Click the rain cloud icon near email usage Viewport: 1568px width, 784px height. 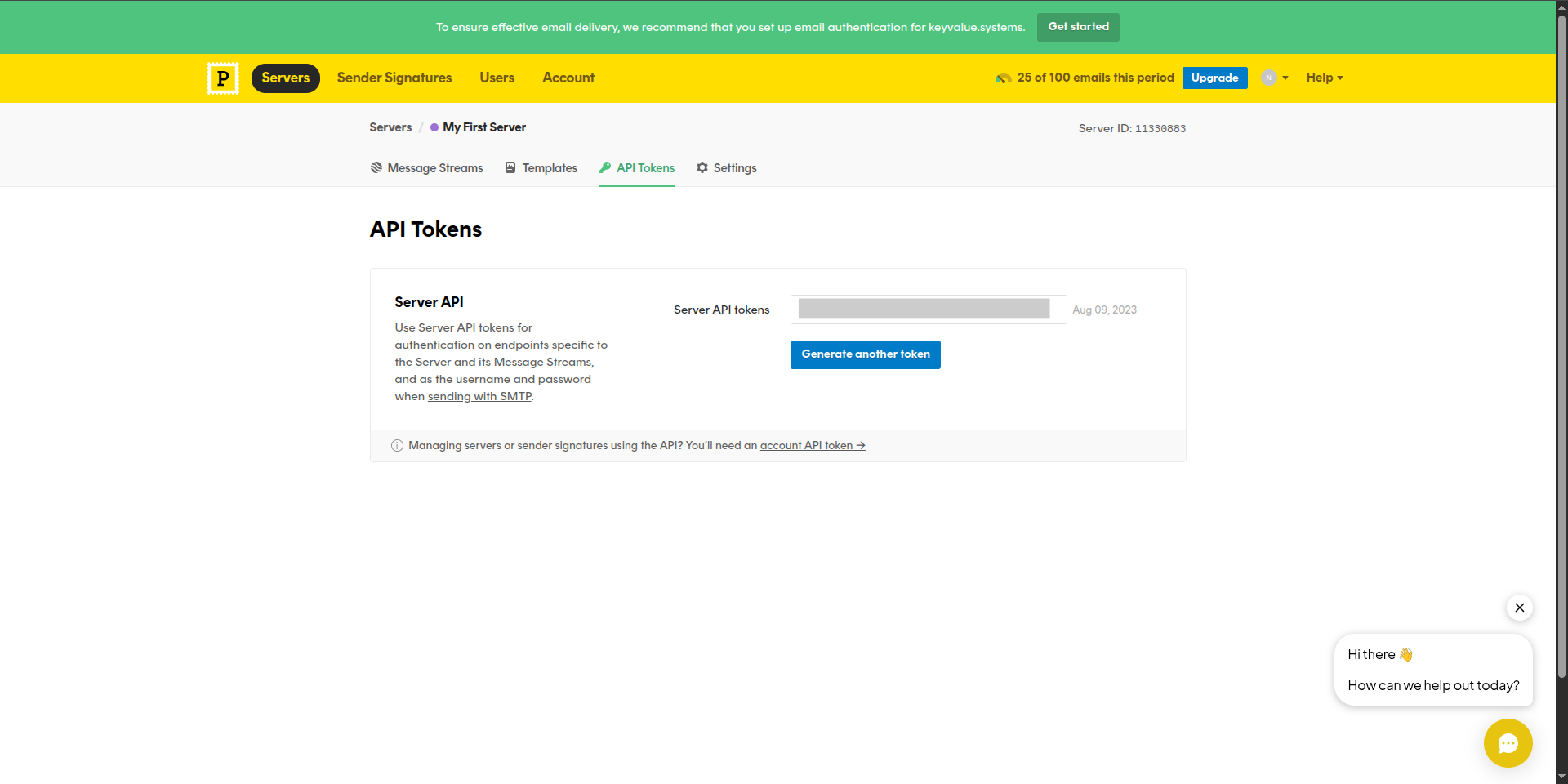tap(1003, 78)
